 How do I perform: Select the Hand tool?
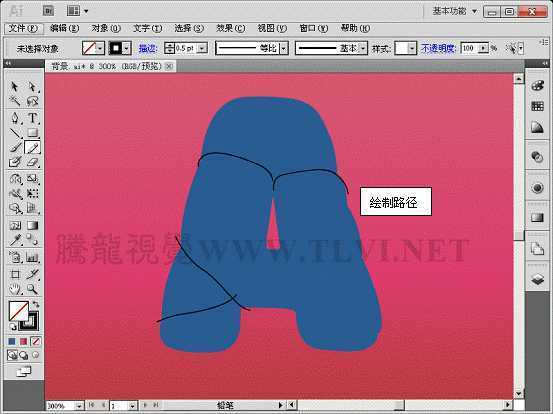click(x=14, y=289)
